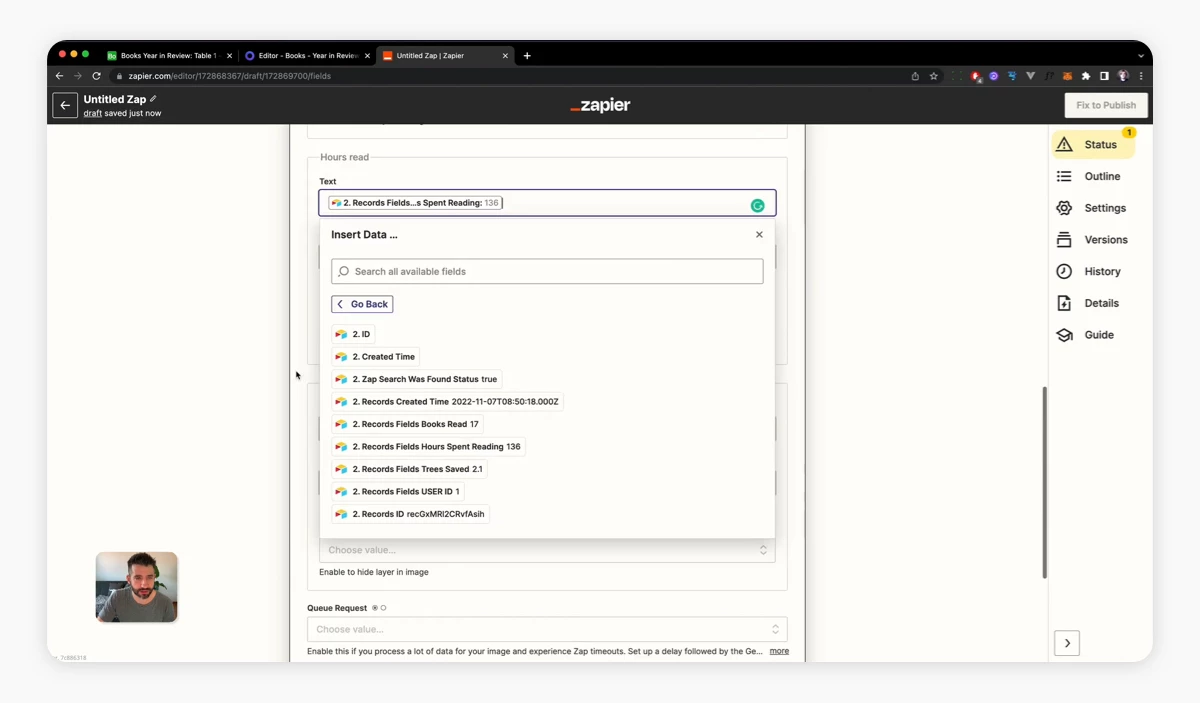Insert Records Fields Books Read 17

click(x=408, y=424)
